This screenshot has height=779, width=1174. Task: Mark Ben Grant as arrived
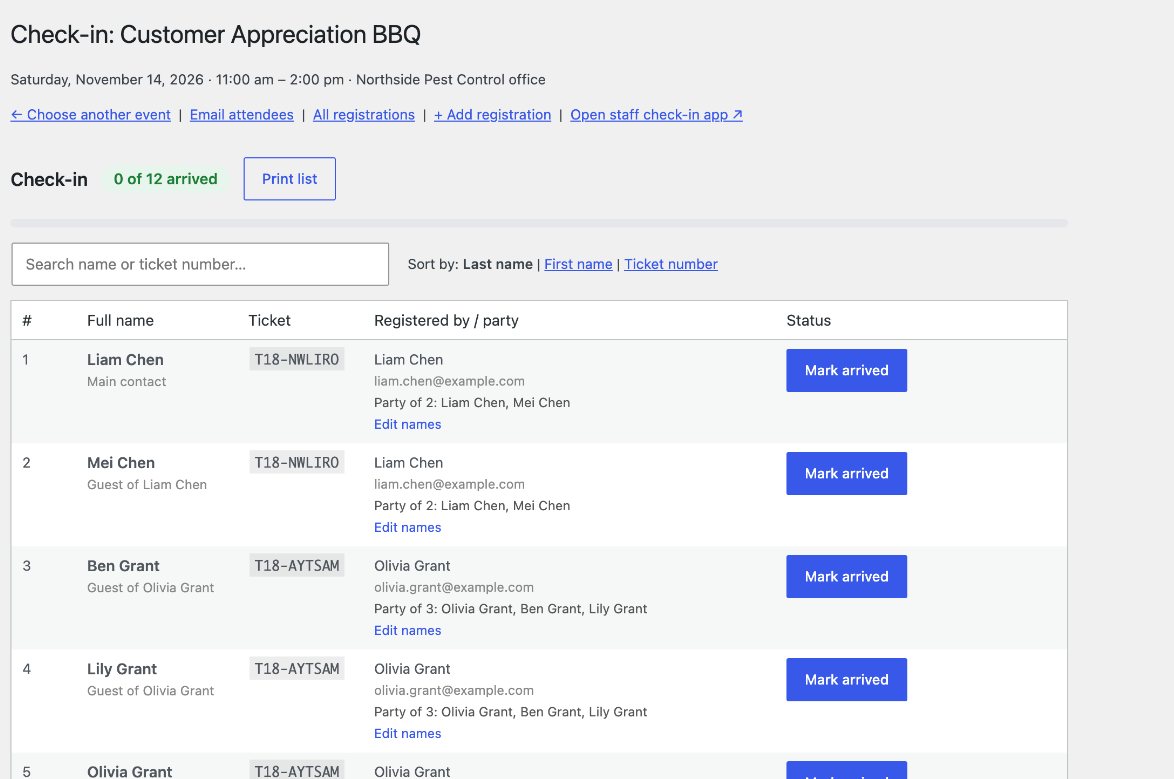pyautogui.click(x=847, y=577)
